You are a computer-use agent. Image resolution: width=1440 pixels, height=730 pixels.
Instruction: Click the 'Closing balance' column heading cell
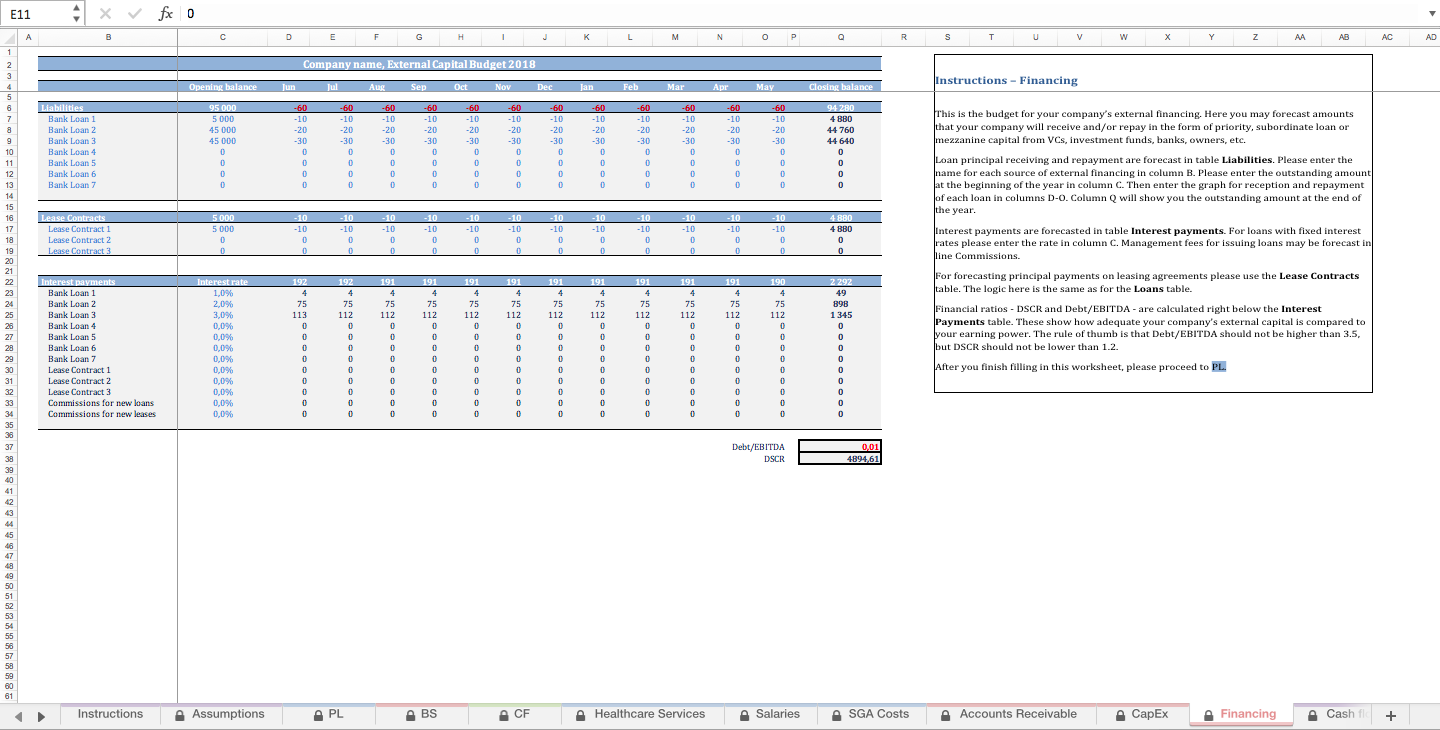click(x=841, y=87)
